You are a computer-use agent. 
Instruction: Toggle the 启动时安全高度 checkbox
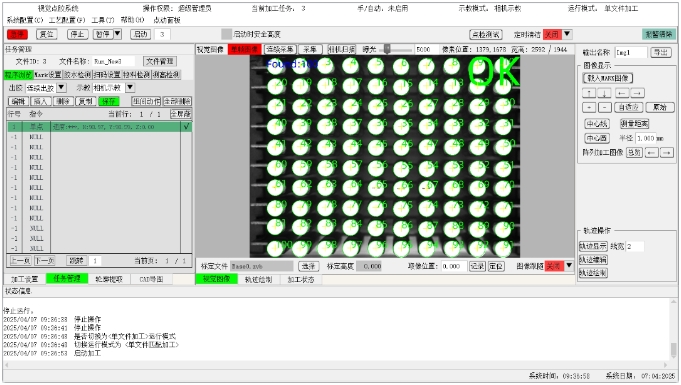click(226, 34)
